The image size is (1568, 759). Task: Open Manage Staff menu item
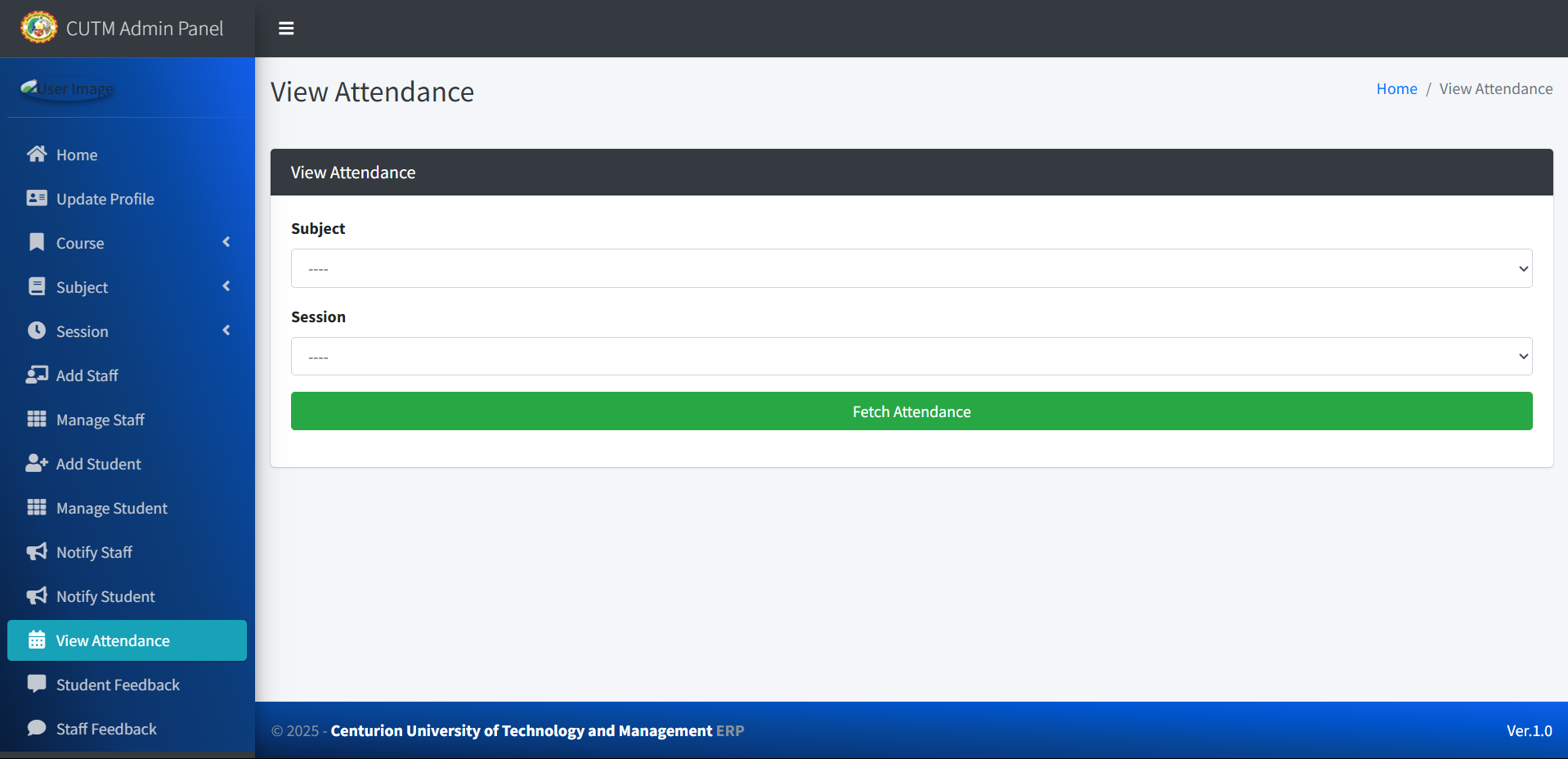pyautogui.click(x=127, y=420)
